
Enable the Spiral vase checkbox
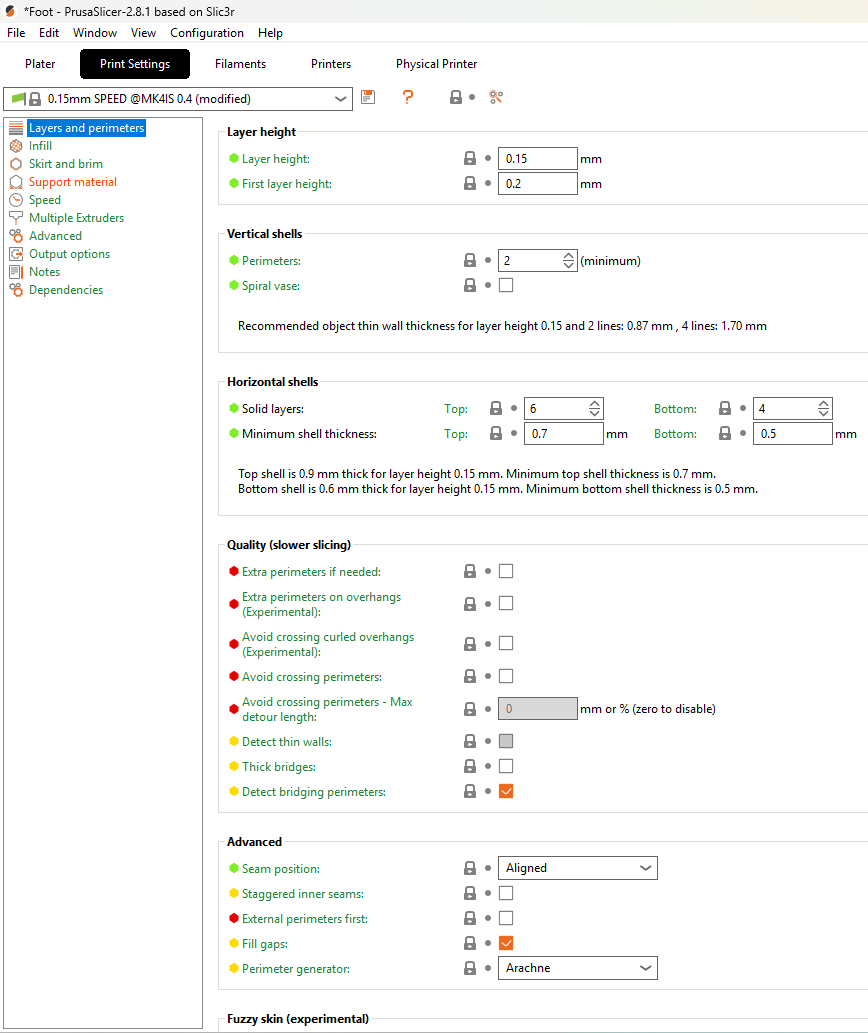coord(506,285)
